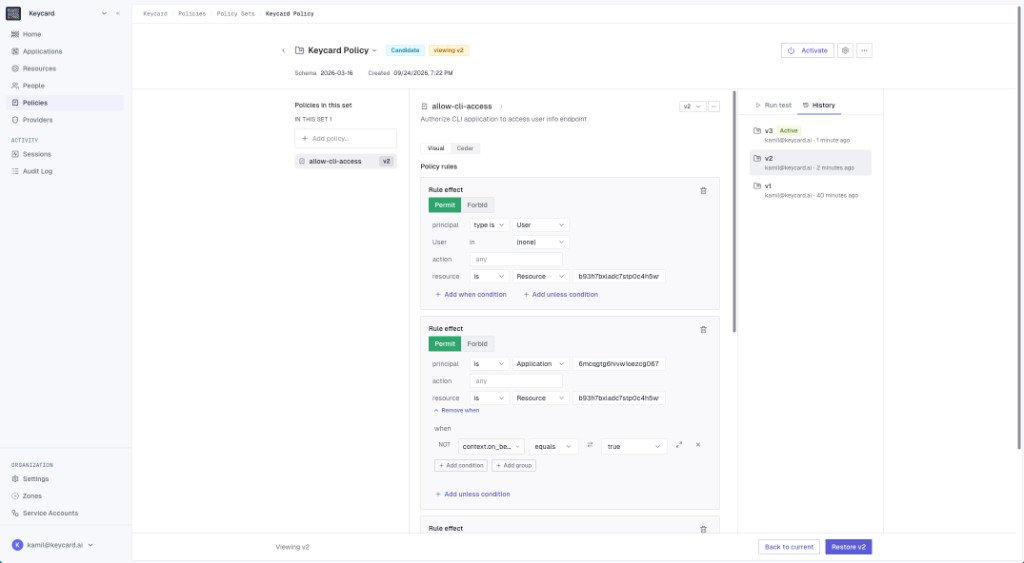Set first rule effect to Permit
This screenshot has height=563, width=1024.
(x=445, y=205)
